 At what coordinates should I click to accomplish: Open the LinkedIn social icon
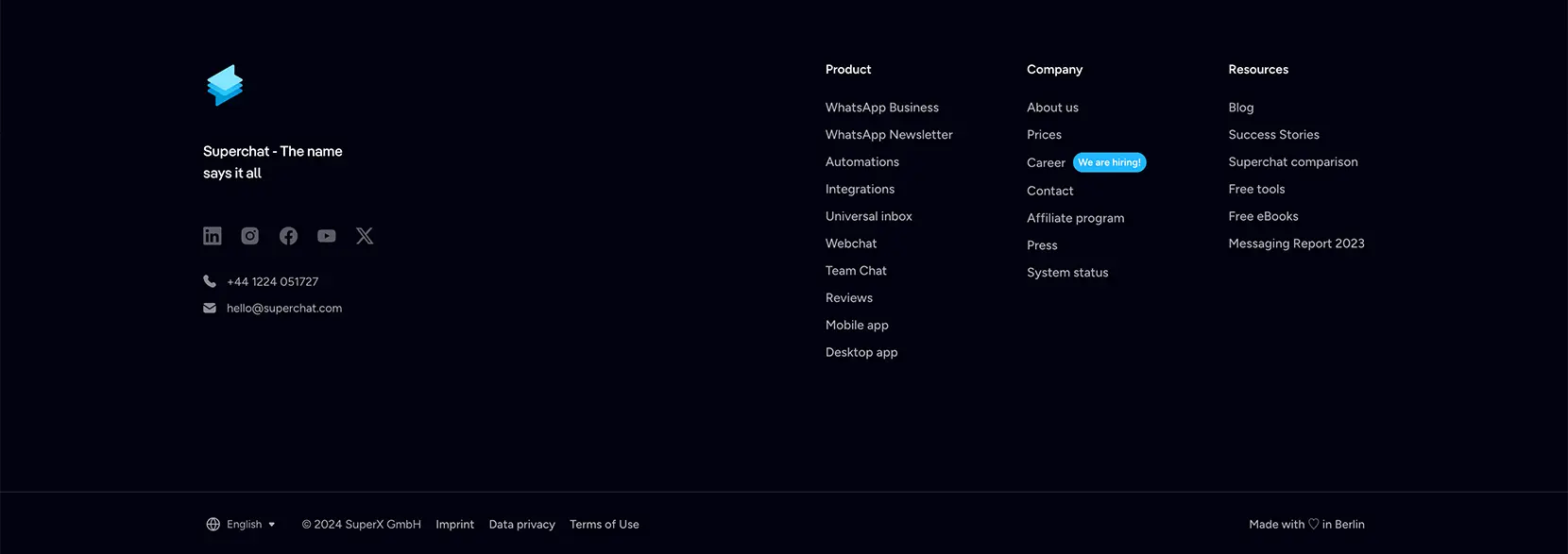click(x=213, y=236)
